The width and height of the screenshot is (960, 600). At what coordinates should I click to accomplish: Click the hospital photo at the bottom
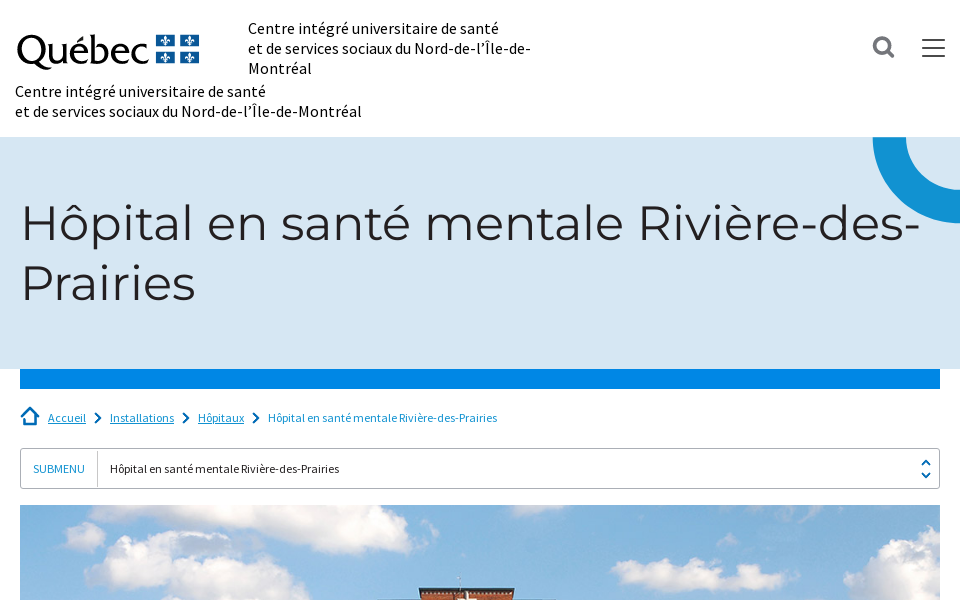480,552
